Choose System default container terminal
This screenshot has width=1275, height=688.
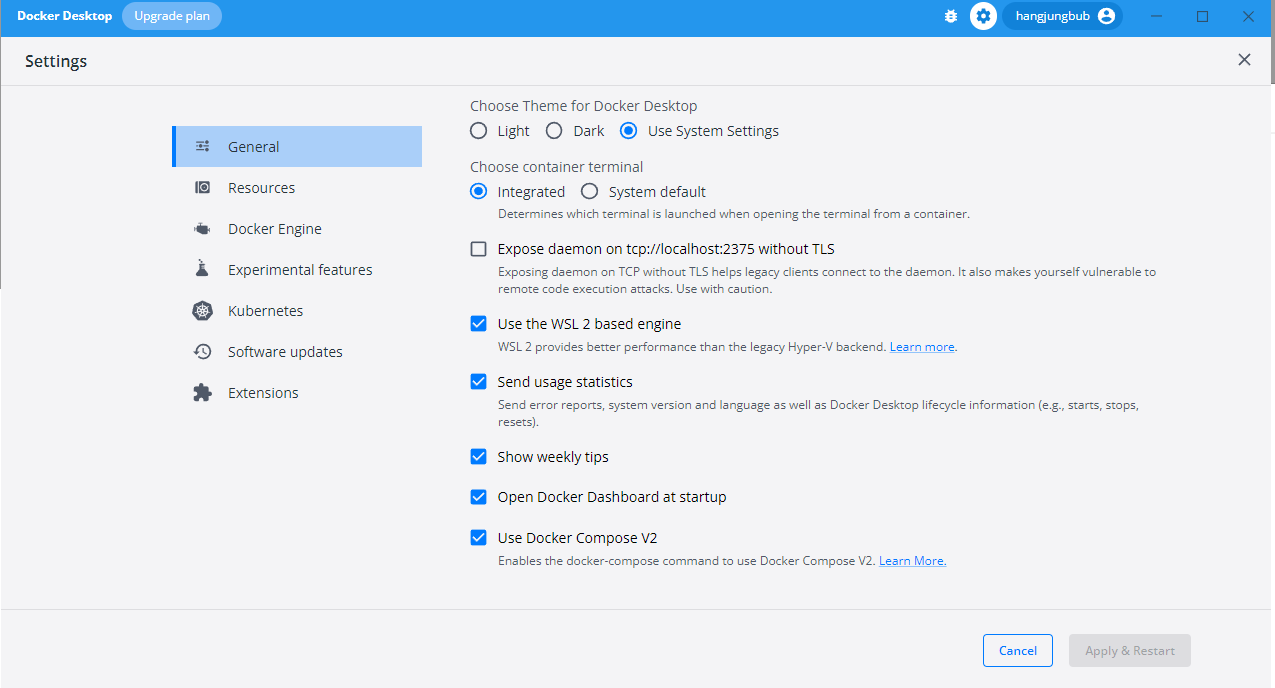(x=590, y=191)
